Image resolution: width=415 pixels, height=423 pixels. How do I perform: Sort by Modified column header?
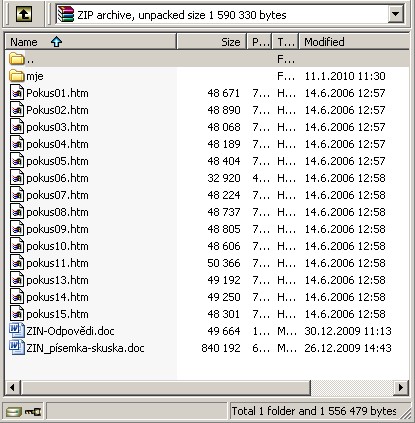pos(354,42)
